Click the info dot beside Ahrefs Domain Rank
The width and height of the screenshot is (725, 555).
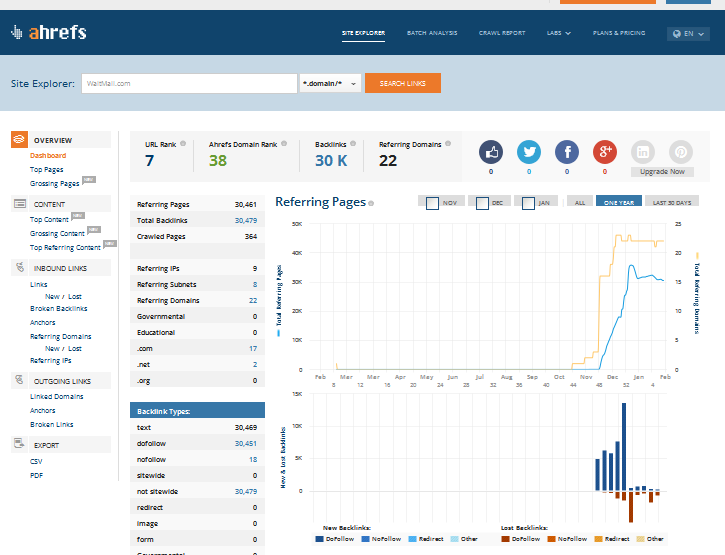284,143
